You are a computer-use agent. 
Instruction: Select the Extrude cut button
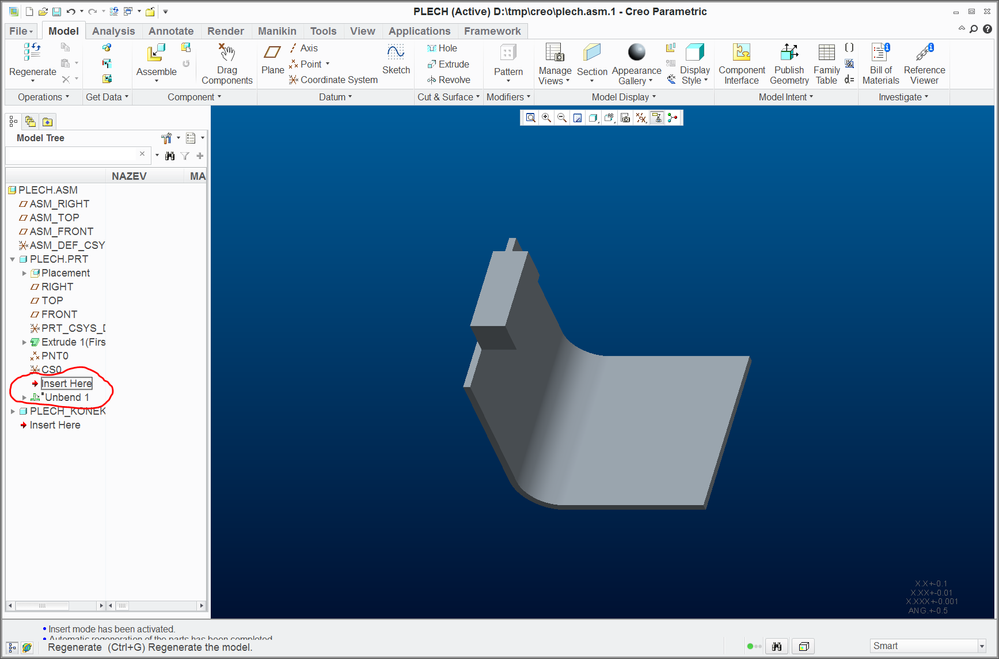[x=447, y=64]
